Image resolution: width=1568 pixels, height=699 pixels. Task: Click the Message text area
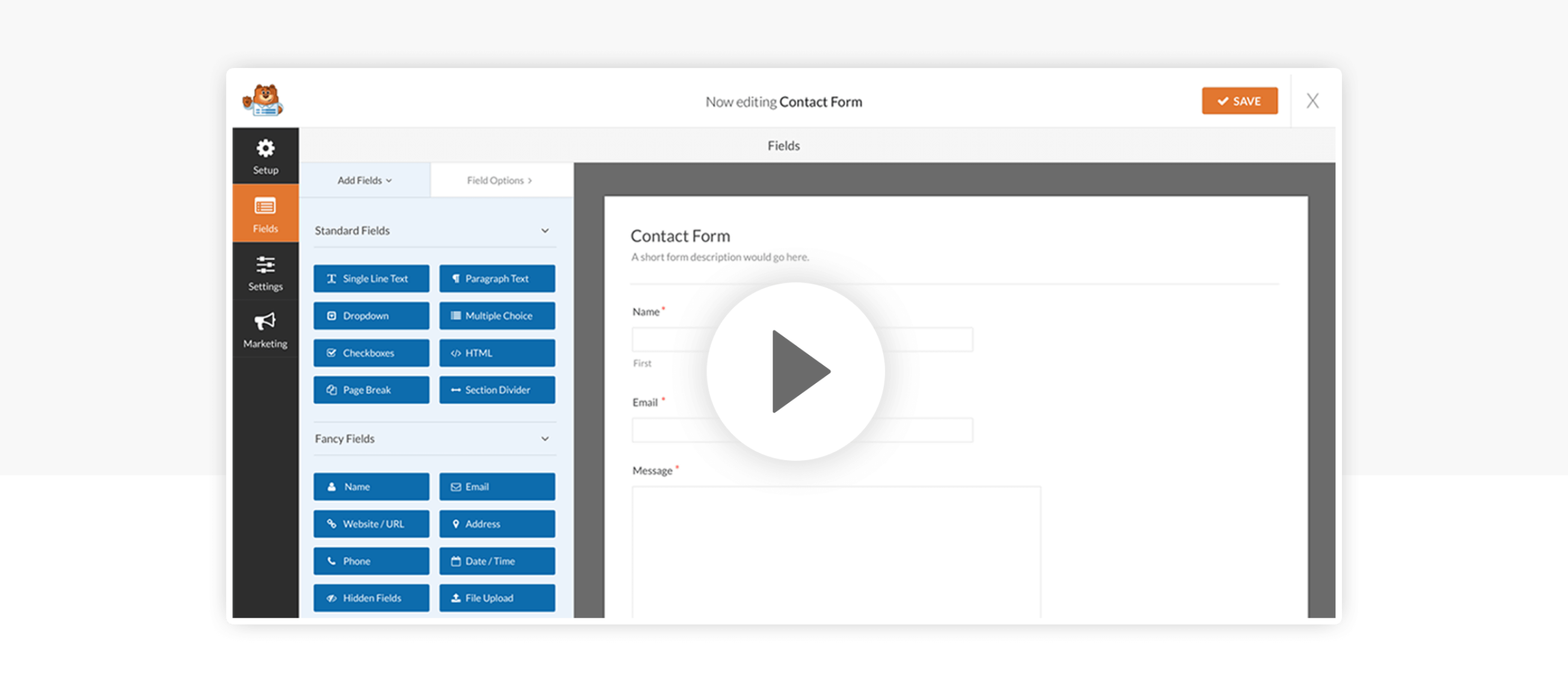click(x=836, y=552)
